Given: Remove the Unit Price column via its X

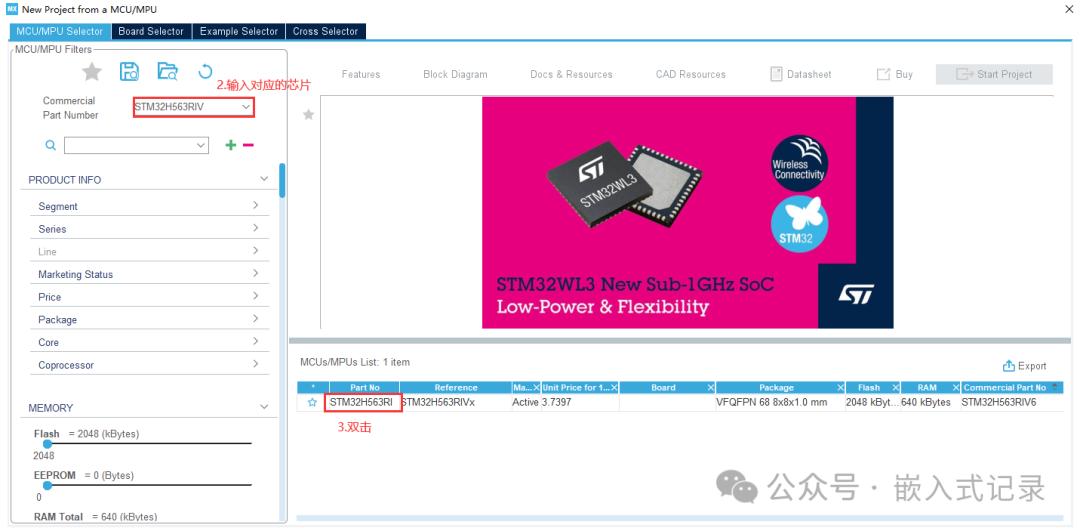Looking at the screenshot, I should pos(614,388).
